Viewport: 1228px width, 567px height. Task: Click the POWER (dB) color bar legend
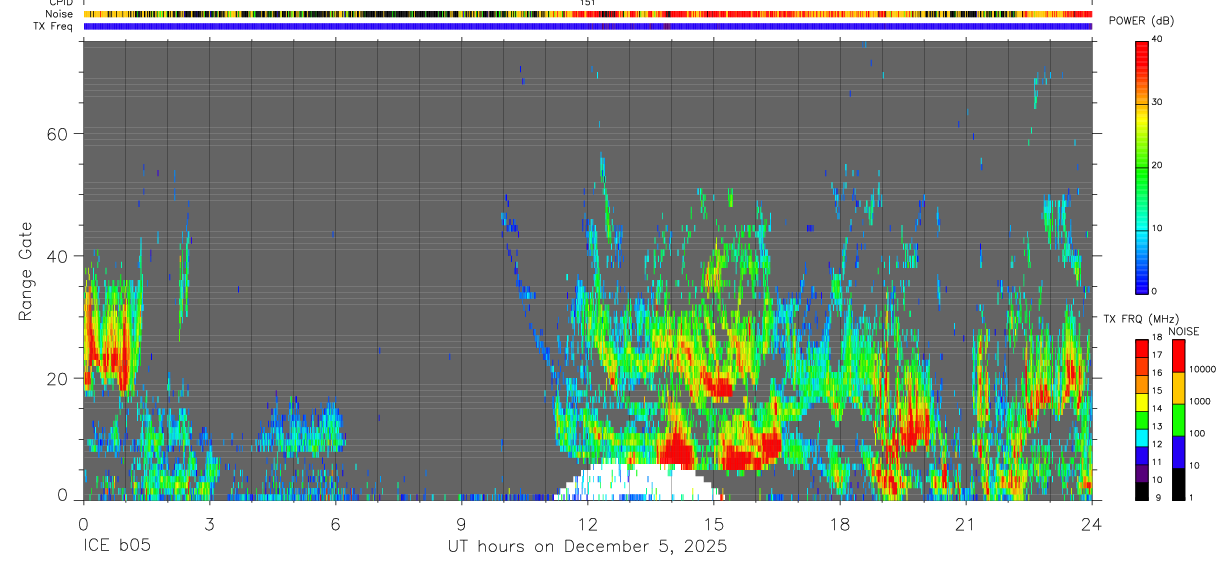pyautogui.click(x=1142, y=166)
